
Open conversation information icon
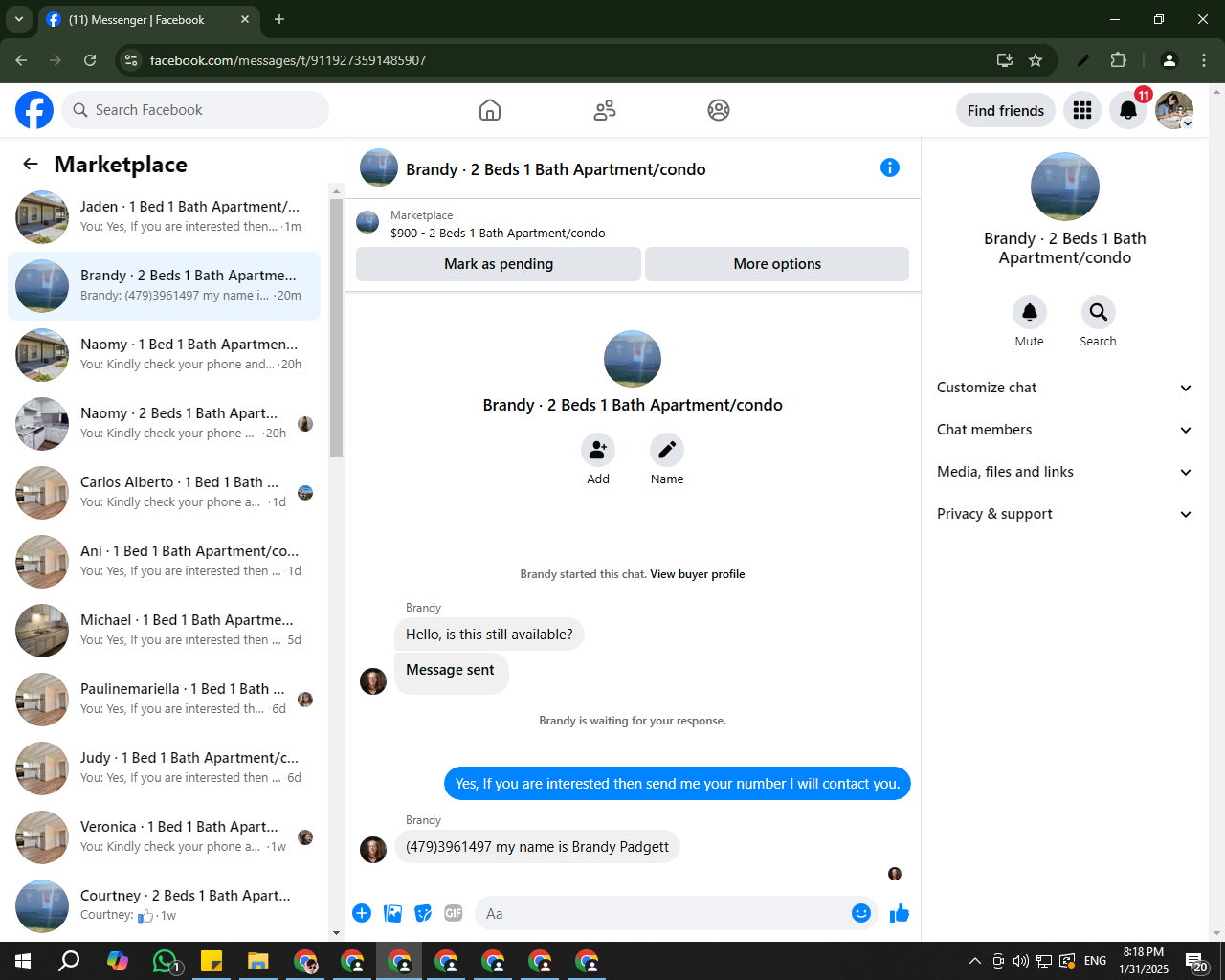coord(890,167)
